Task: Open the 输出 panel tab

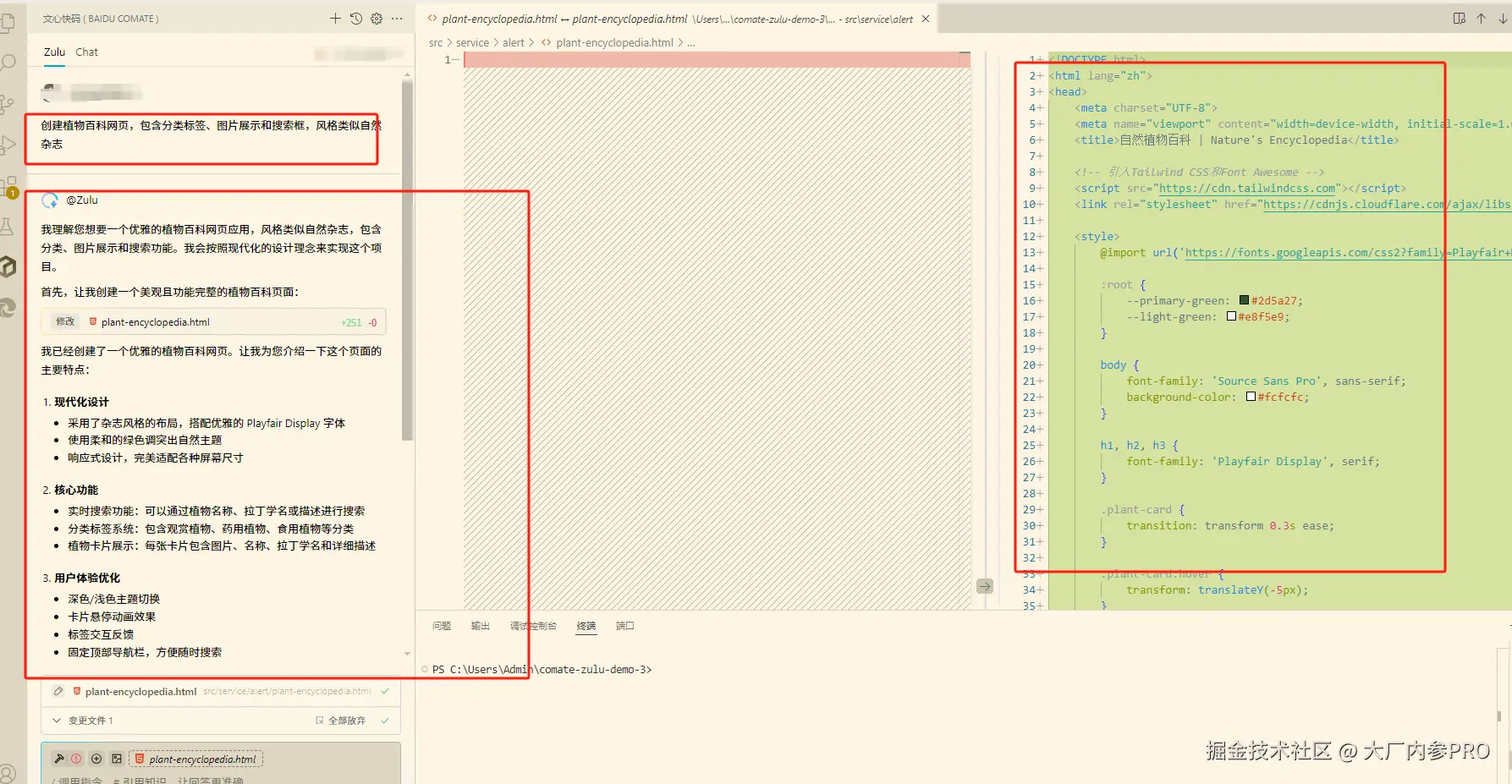Action: pos(481,626)
